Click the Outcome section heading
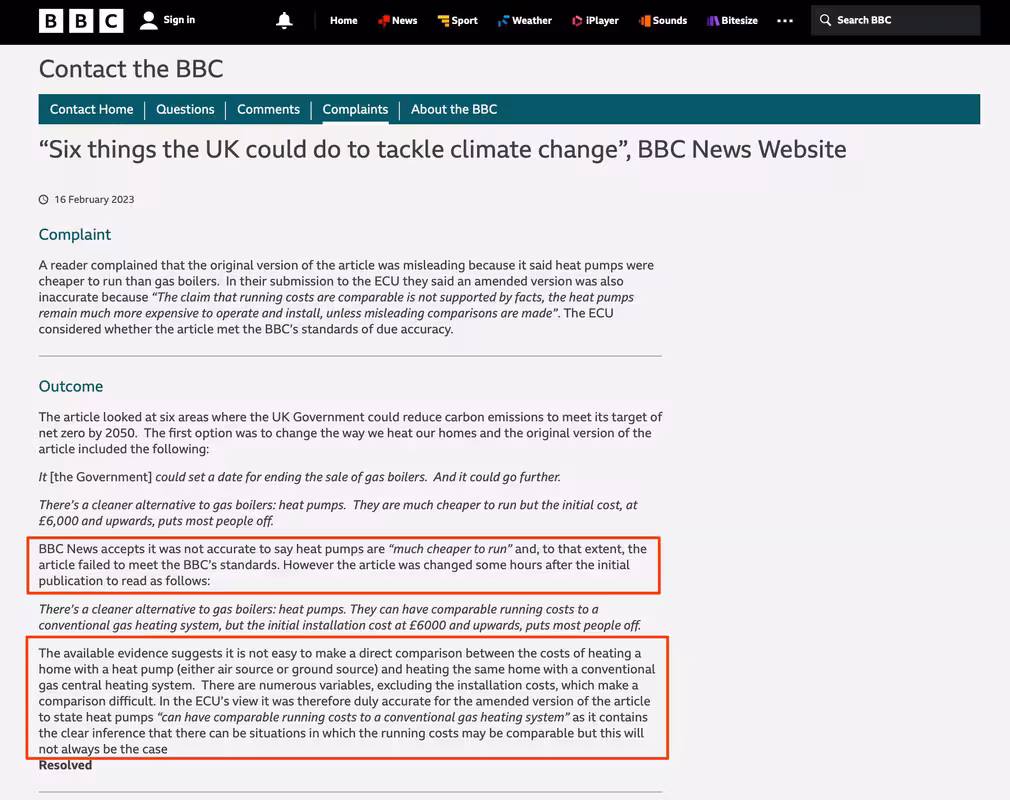Image resolution: width=1010 pixels, height=800 pixels. click(71, 386)
